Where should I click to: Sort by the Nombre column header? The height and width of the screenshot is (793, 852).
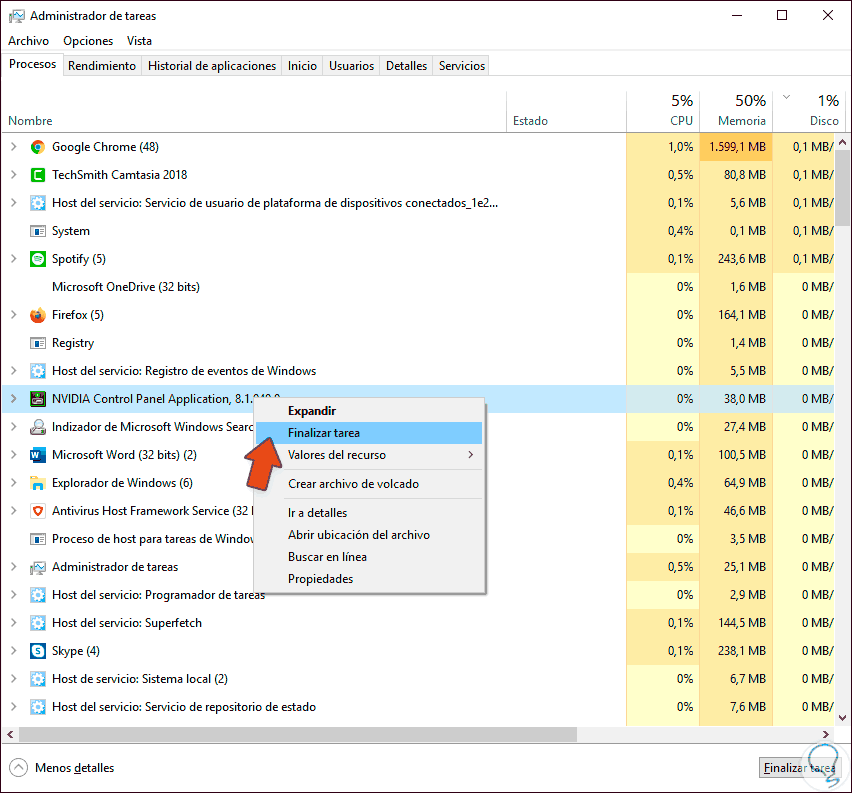click(x=254, y=112)
